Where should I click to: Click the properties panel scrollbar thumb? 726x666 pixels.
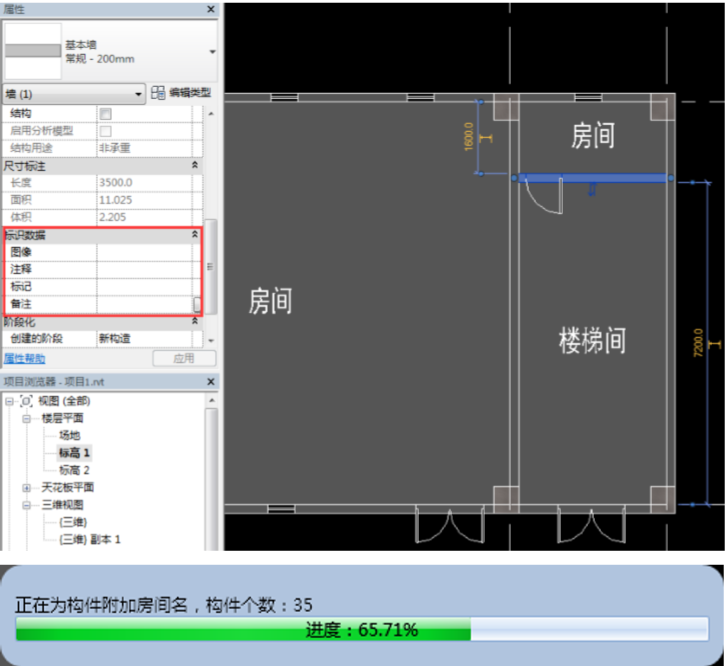click(x=211, y=266)
